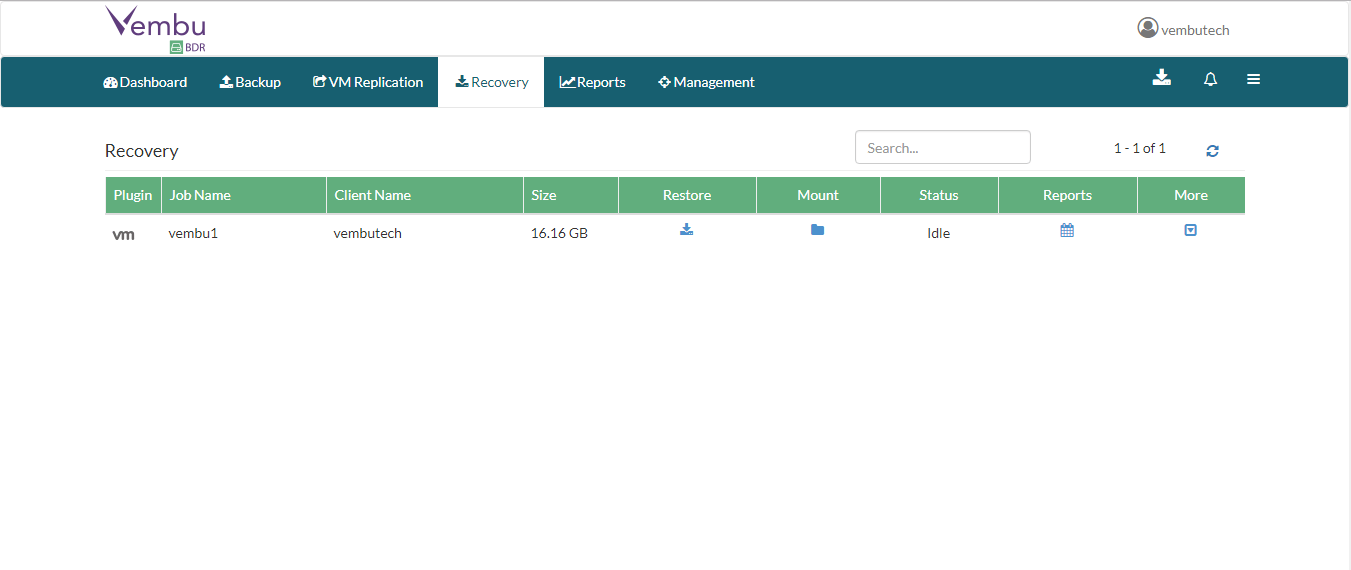Viewport: 1351px width, 570px height.
Task: Focus the Search input field
Action: click(x=942, y=147)
